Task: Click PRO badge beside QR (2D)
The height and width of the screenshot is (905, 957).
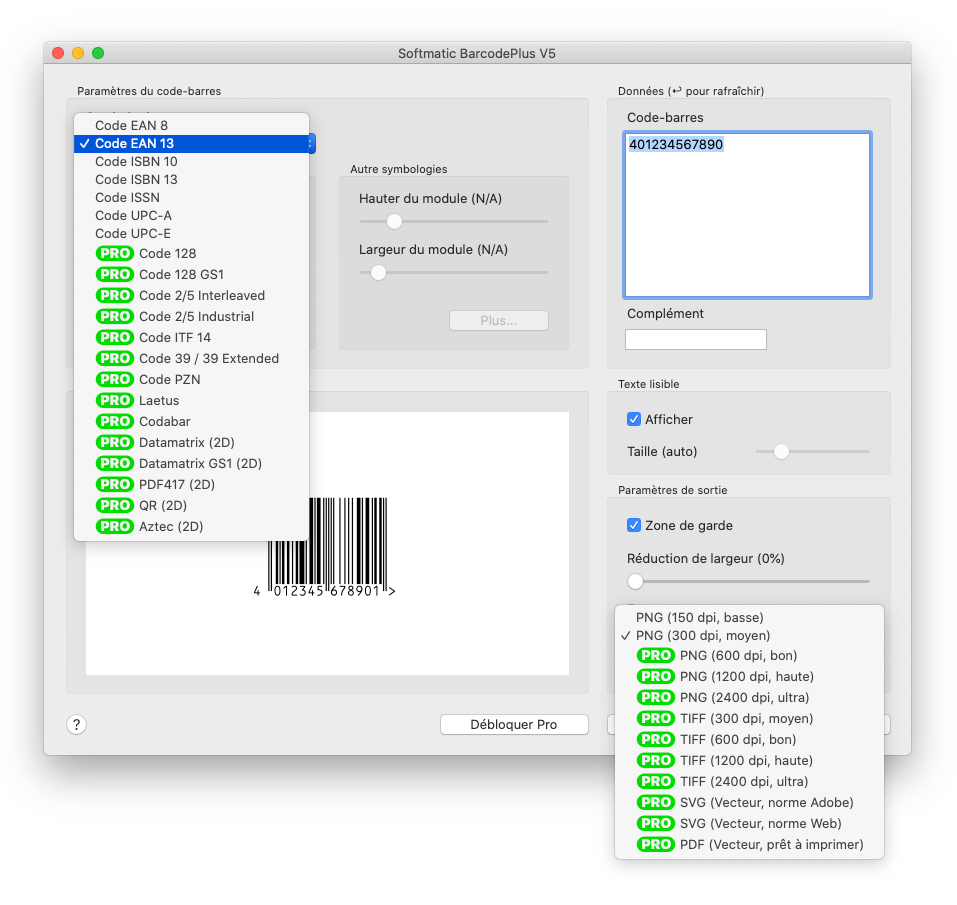Action: pos(115,506)
